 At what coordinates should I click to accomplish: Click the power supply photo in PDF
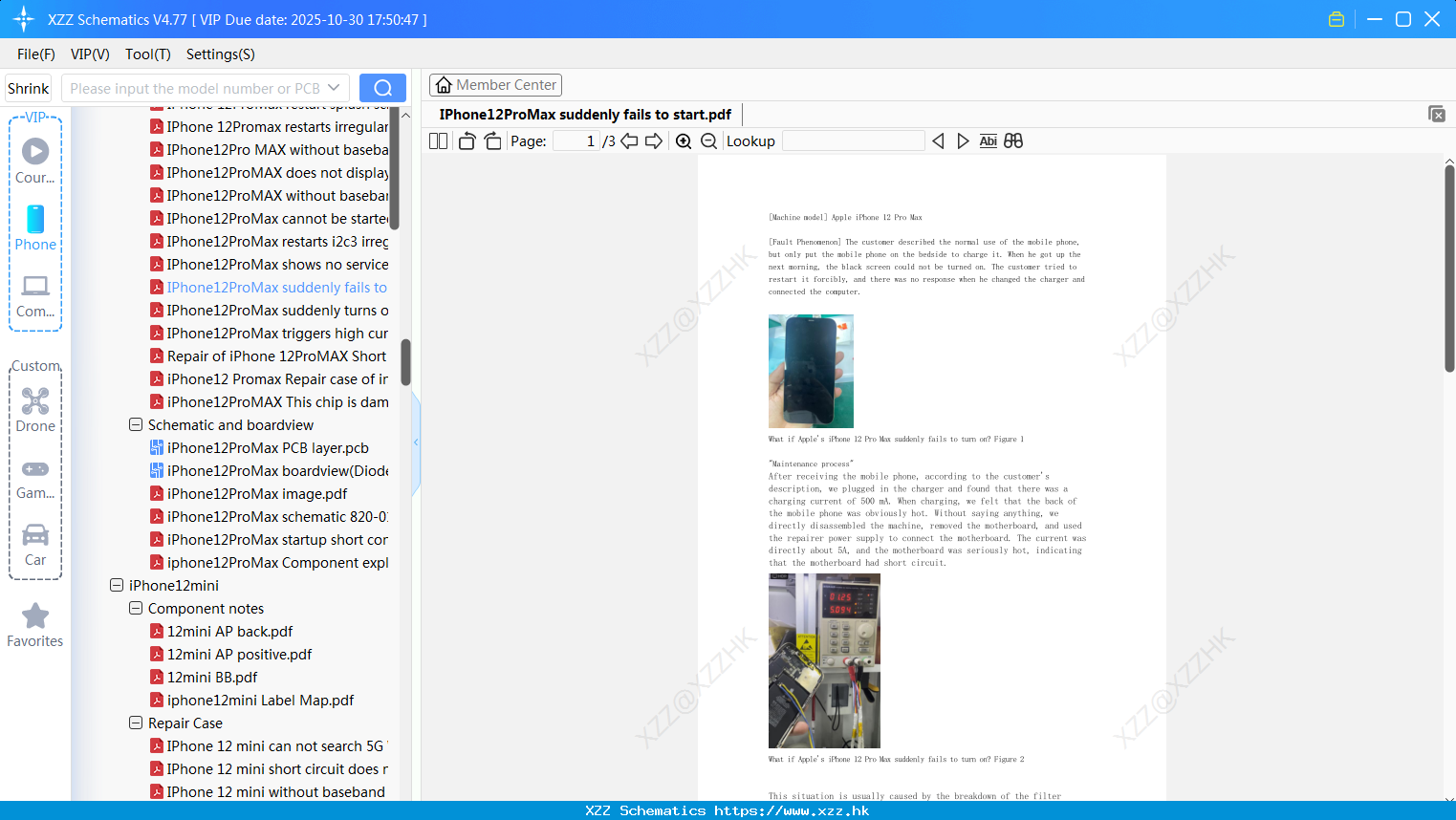coord(824,660)
